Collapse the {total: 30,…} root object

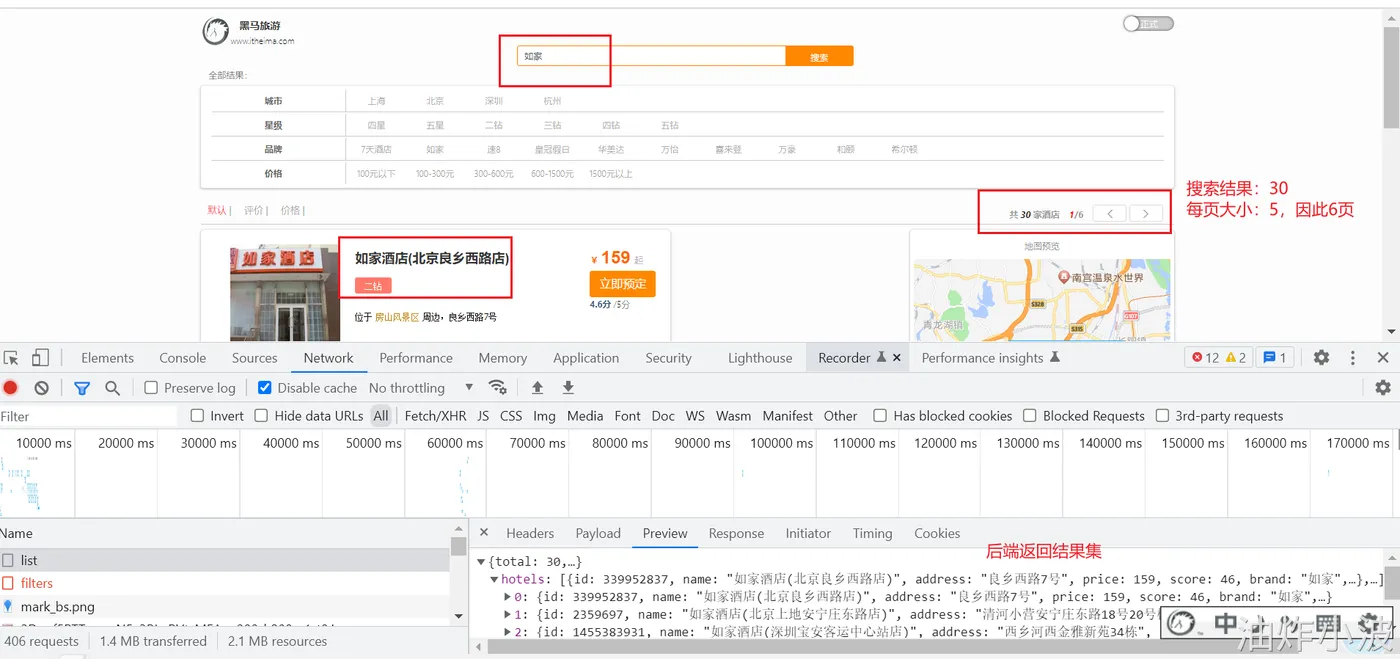pos(481,562)
